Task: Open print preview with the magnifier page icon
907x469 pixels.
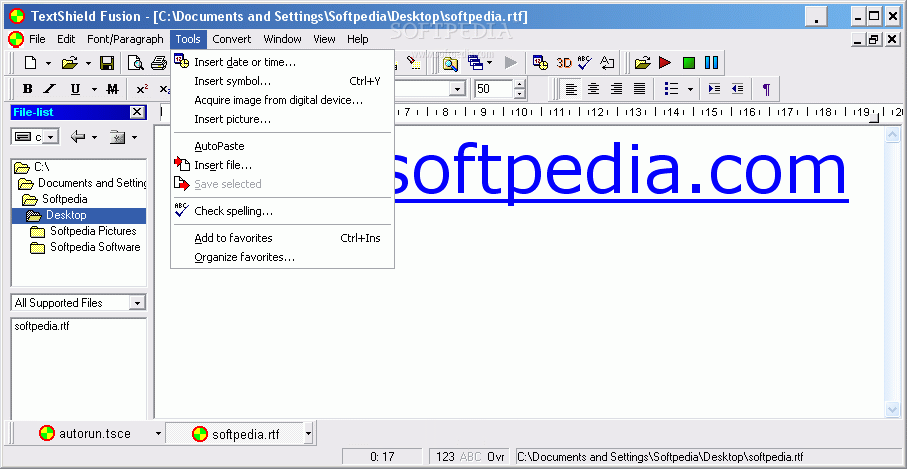Action: (136, 62)
